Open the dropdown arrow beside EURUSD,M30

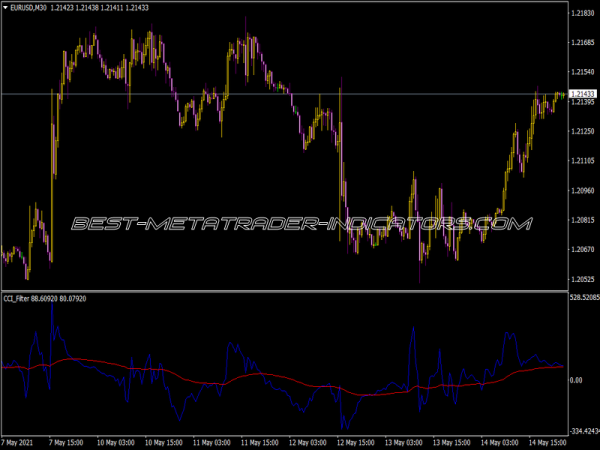pos(5,8)
